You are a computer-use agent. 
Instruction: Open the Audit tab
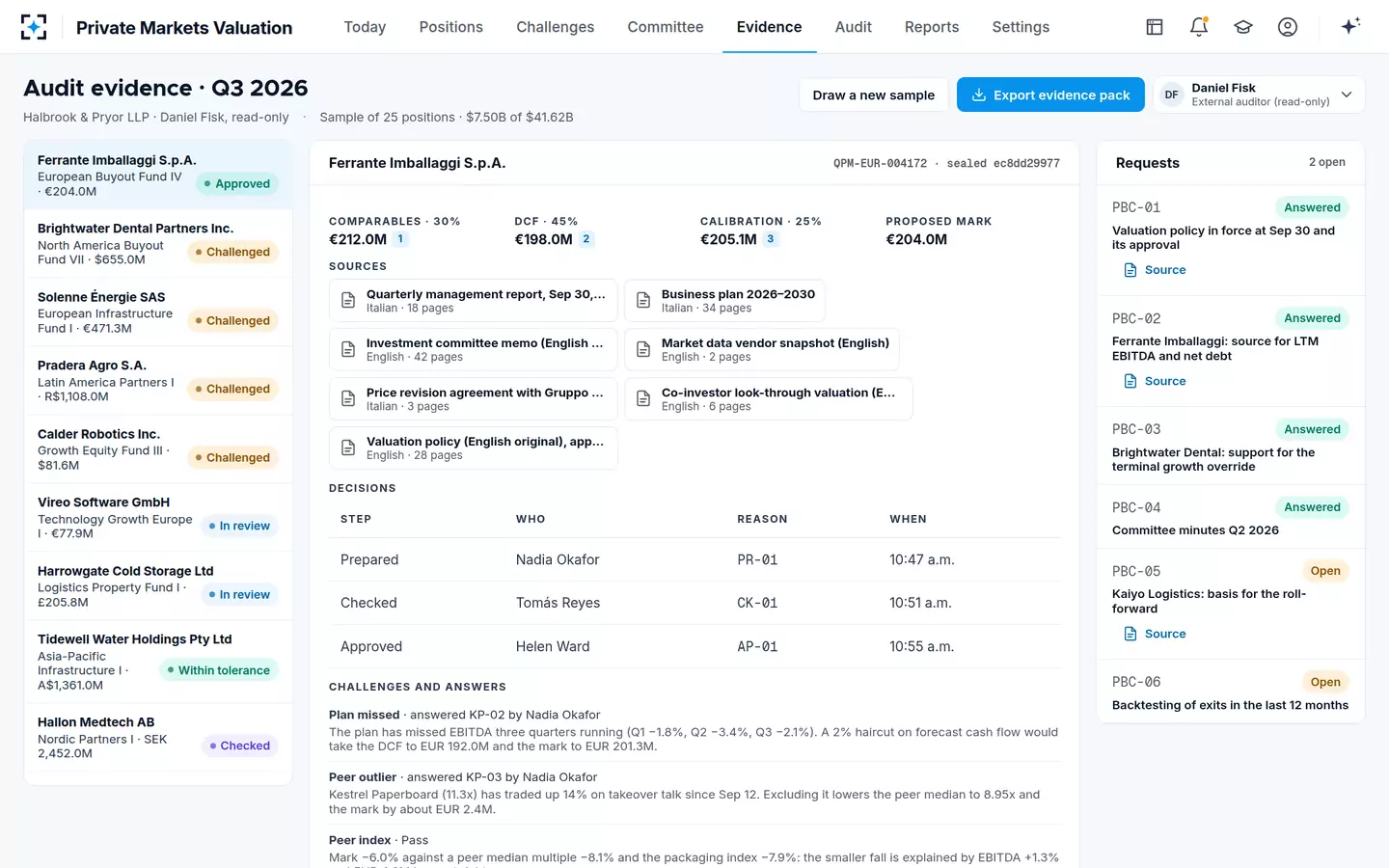pyautogui.click(x=853, y=27)
